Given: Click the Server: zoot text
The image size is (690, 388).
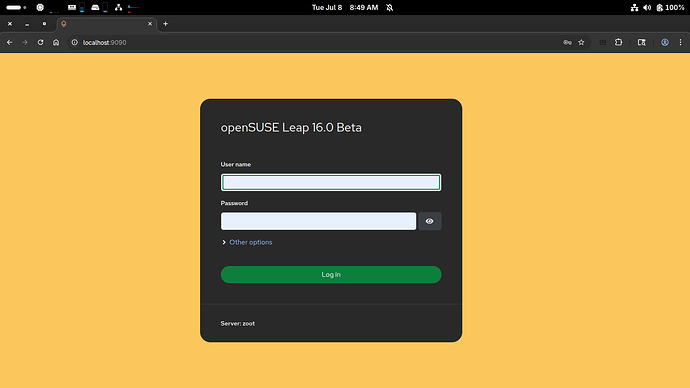Looking at the screenshot, I should point(238,323).
